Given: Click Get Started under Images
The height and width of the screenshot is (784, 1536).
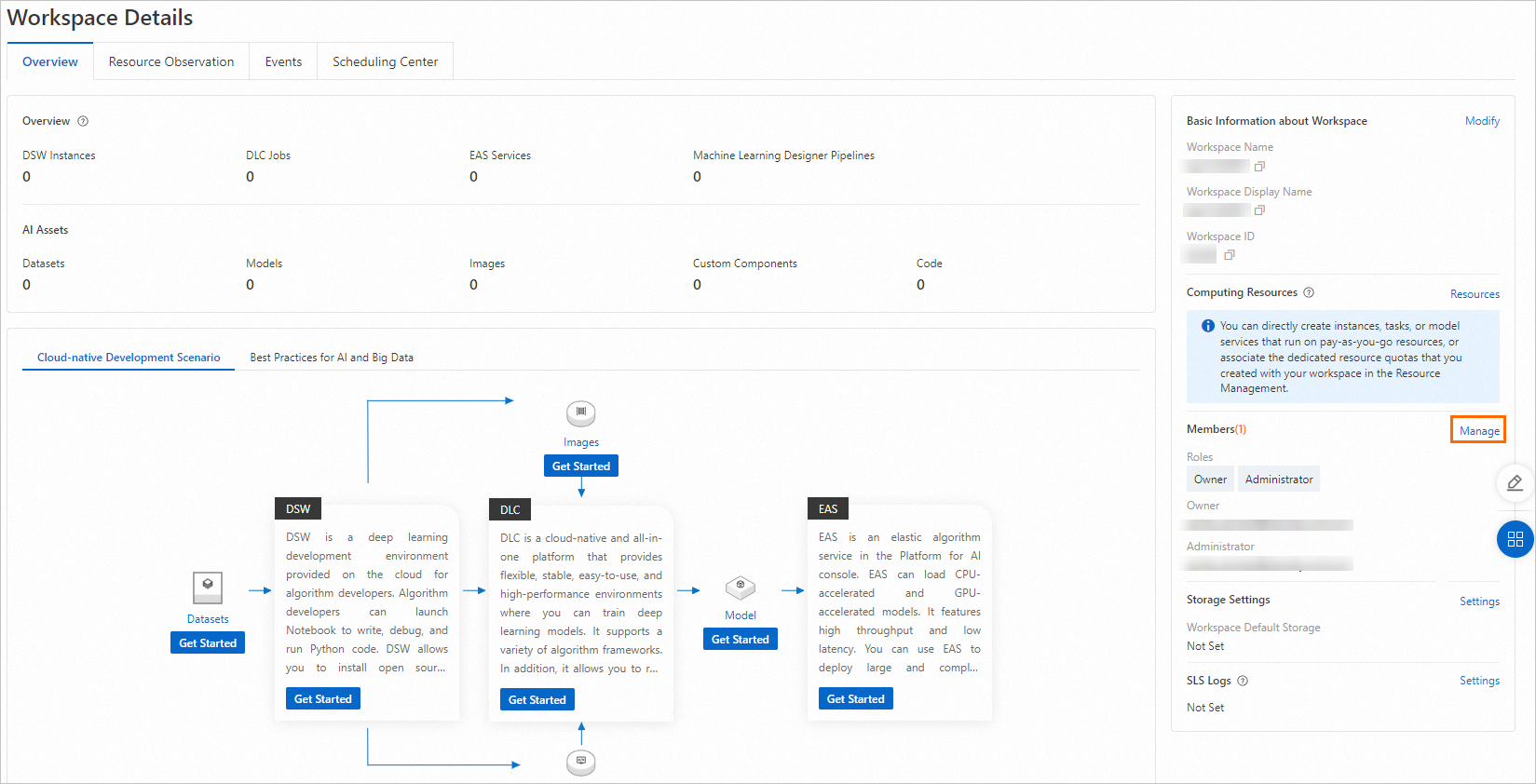Looking at the screenshot, I should point(581,466).
